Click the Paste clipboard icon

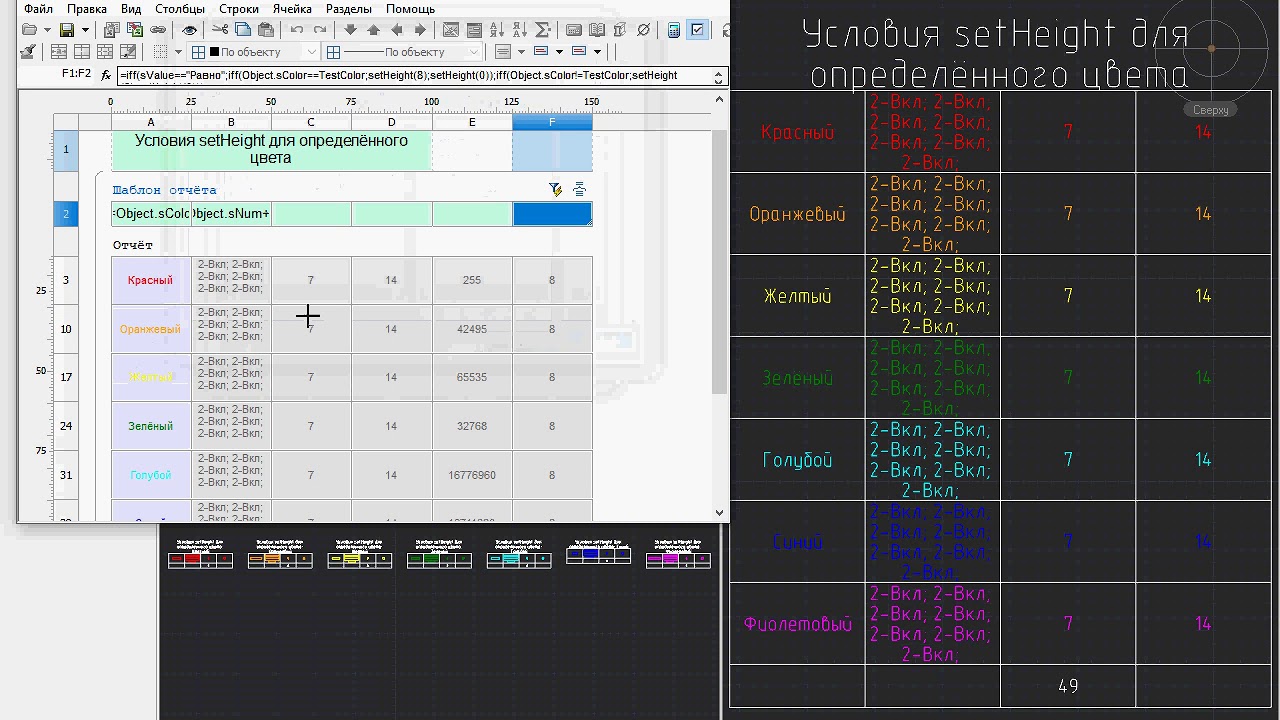(265, 30)
